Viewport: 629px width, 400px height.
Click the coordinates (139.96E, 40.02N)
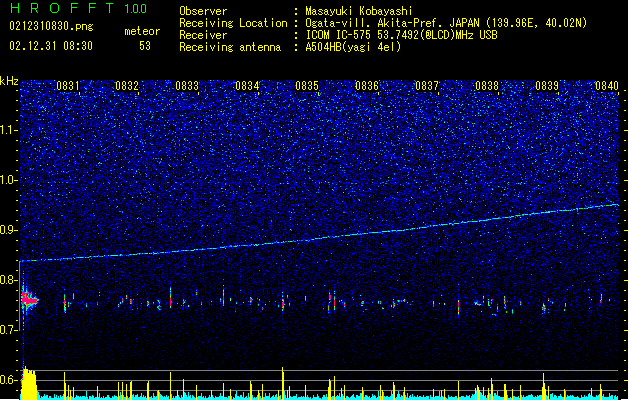[x=536, y=23]
